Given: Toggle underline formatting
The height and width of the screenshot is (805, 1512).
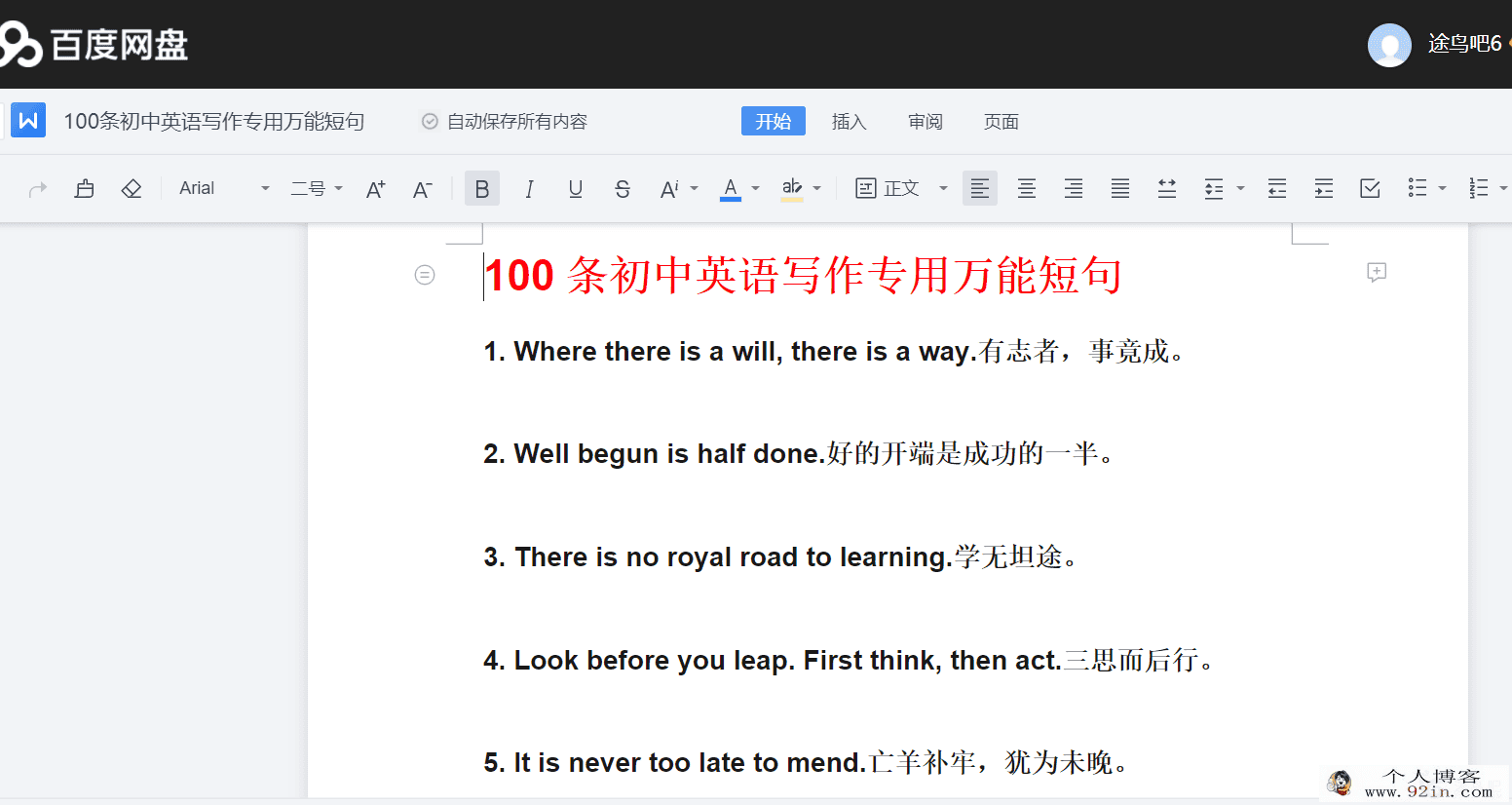Looking at the screenshot, I should pyautogui.click(x=576, y=189).
